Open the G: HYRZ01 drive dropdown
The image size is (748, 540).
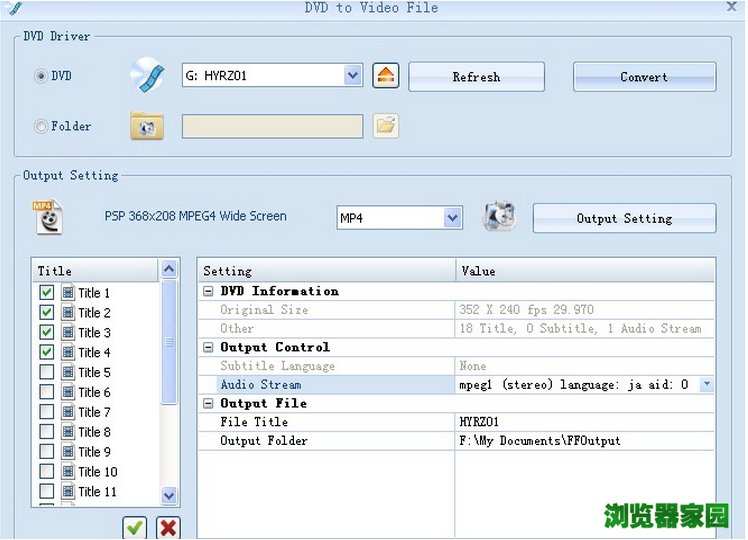(353, 76)
